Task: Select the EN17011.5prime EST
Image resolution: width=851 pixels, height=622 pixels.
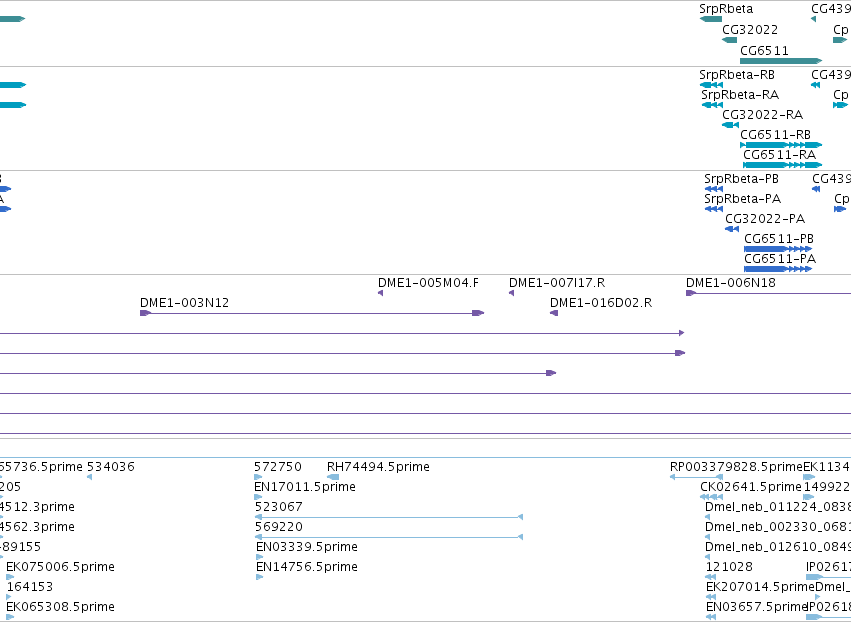Action: [x=258, y=497]
